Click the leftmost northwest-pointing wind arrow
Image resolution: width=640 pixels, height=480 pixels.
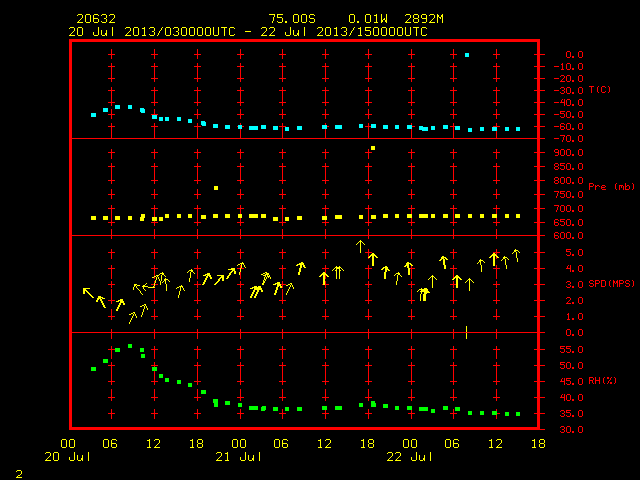[x=89, y=293]
